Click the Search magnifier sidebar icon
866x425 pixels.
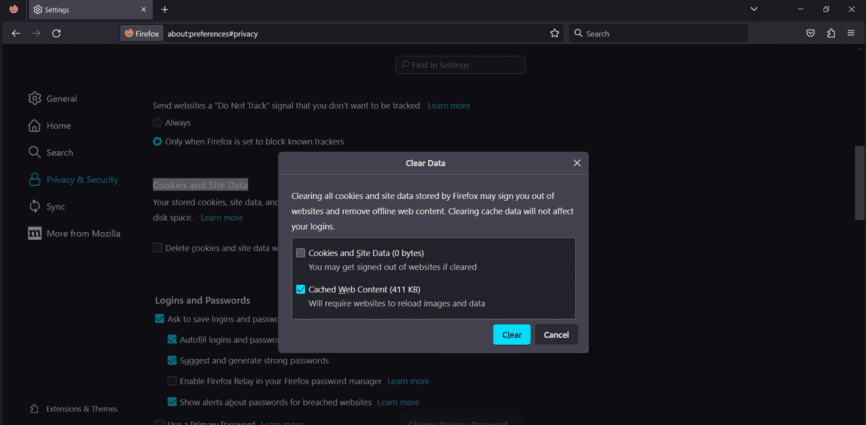coord(34,152)
